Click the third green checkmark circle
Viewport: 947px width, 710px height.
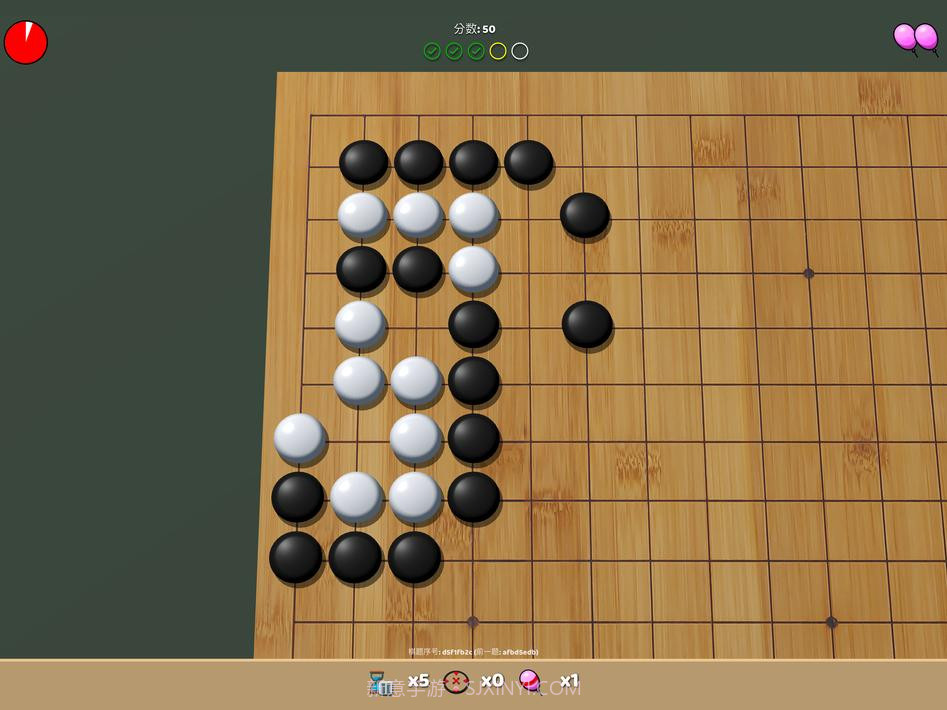(475, 51)
